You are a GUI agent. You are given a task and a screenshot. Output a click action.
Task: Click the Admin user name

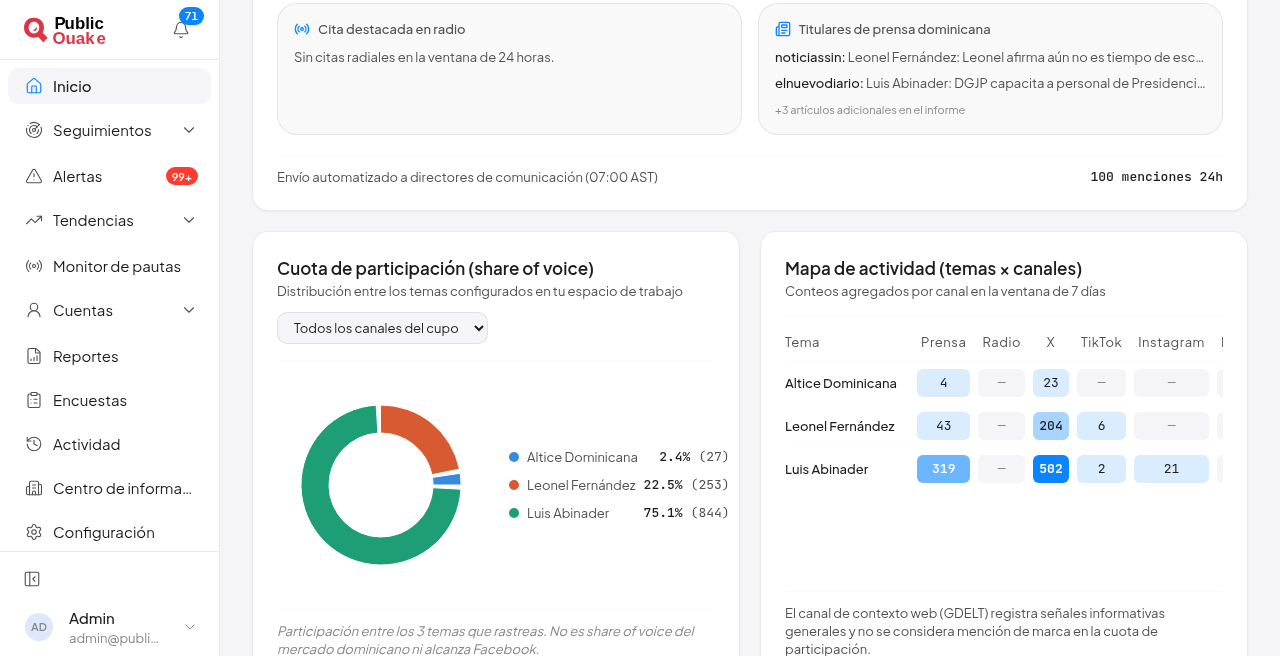pos(92,618)
